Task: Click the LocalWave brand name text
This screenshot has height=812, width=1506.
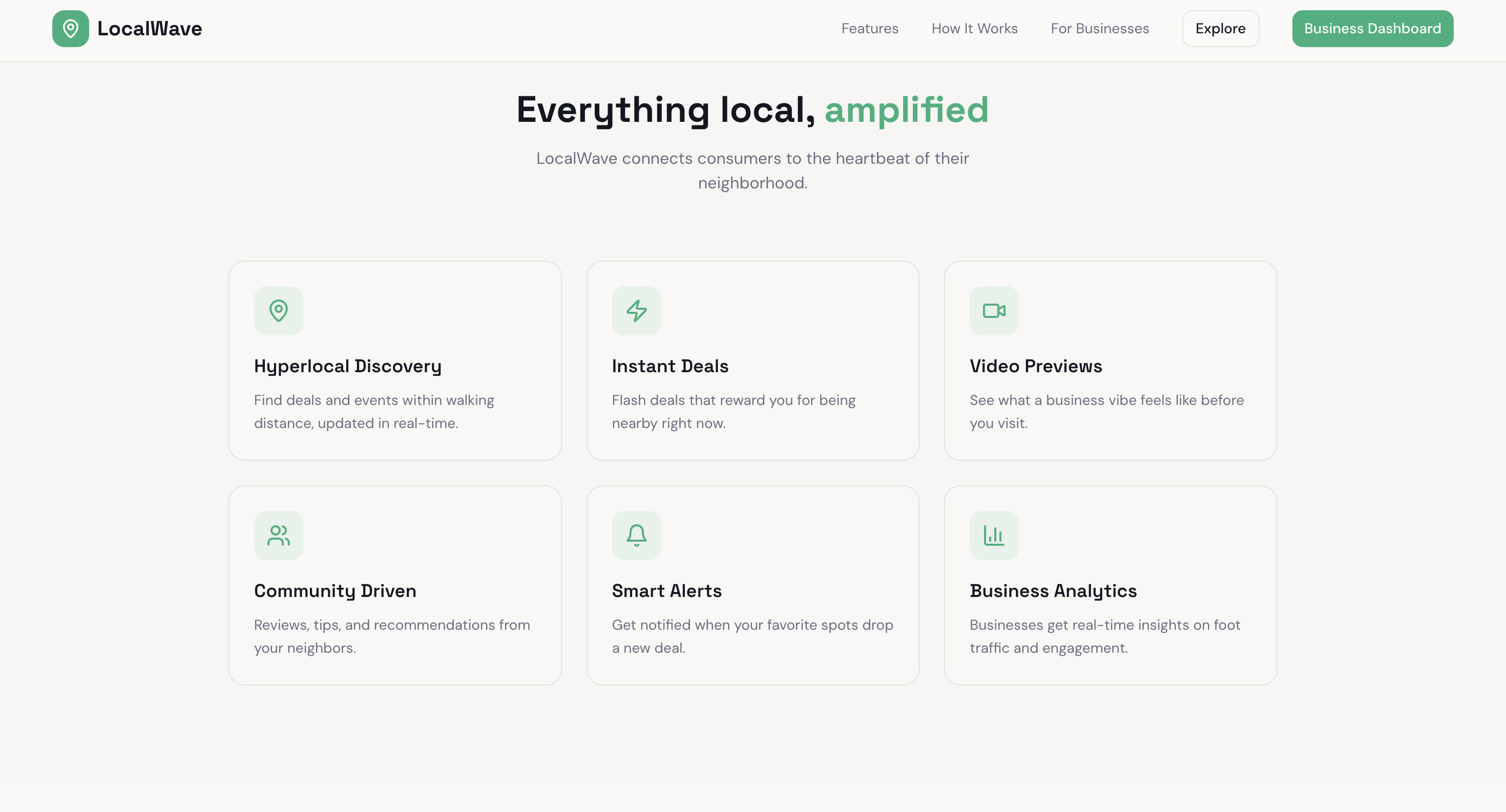Action: pos(150,29)
